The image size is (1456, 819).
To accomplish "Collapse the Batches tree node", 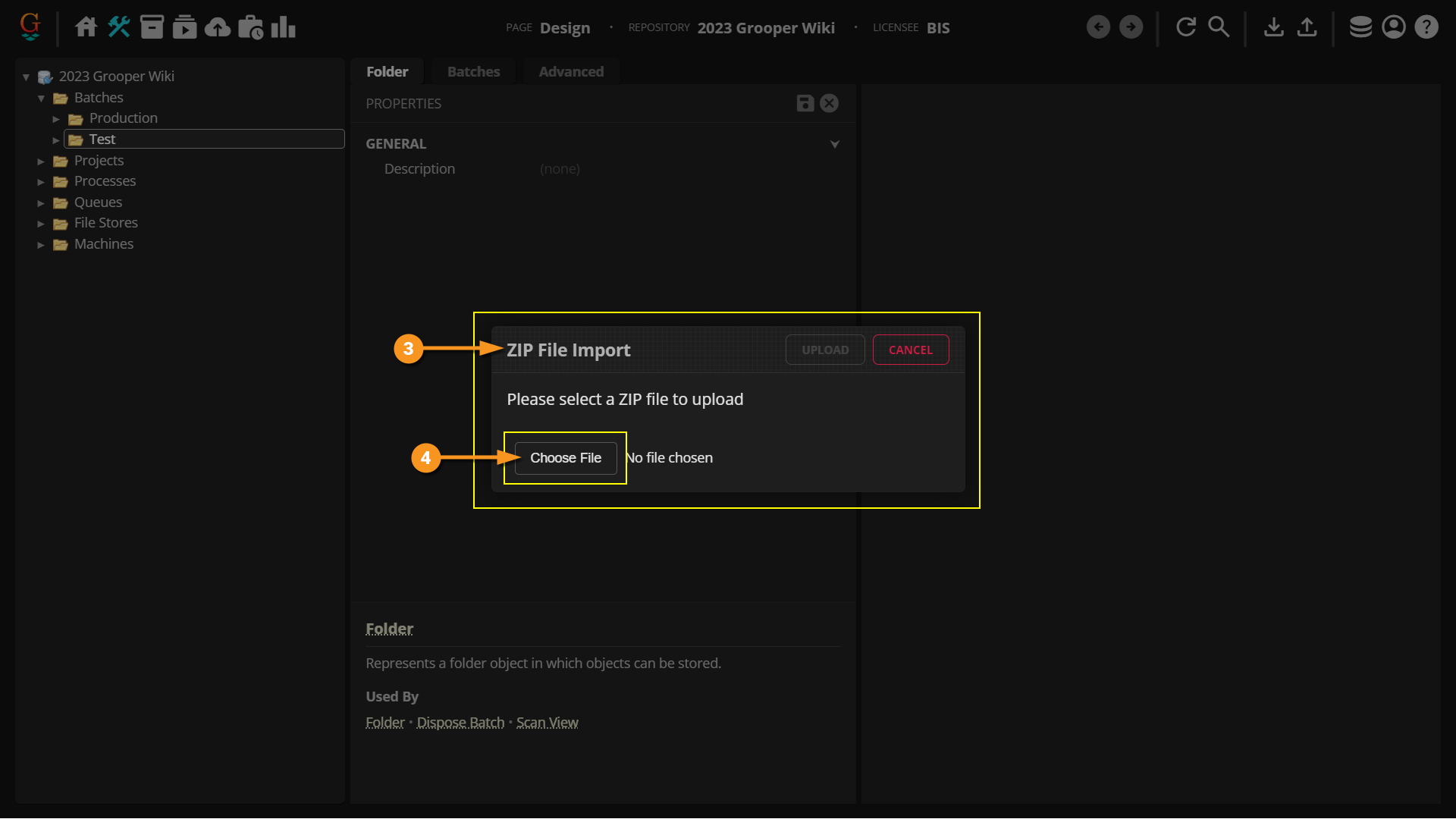I will [41, 99].
